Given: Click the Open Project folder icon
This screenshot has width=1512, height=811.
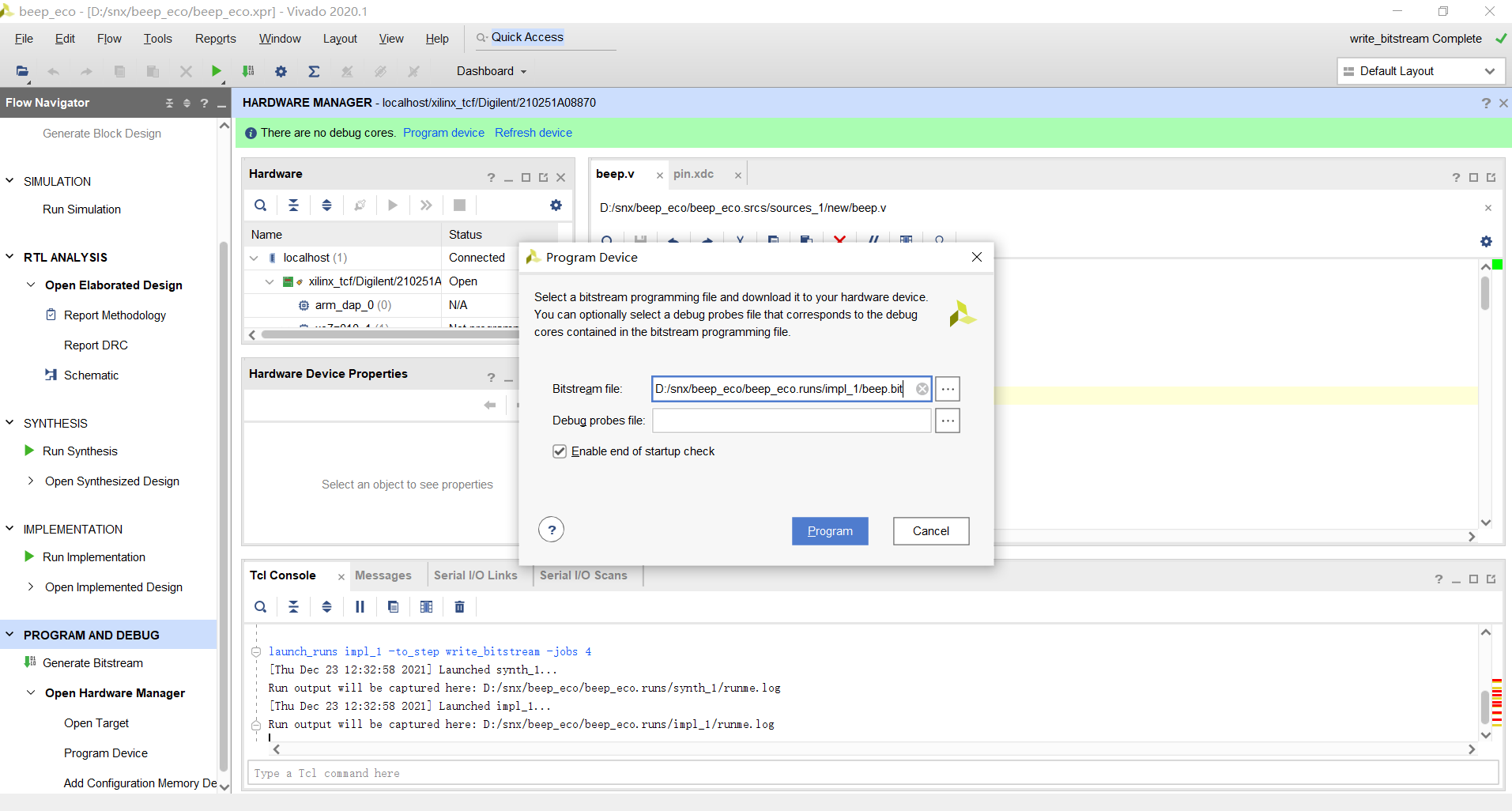Looking at the screenshot, I should coord(22,71).
